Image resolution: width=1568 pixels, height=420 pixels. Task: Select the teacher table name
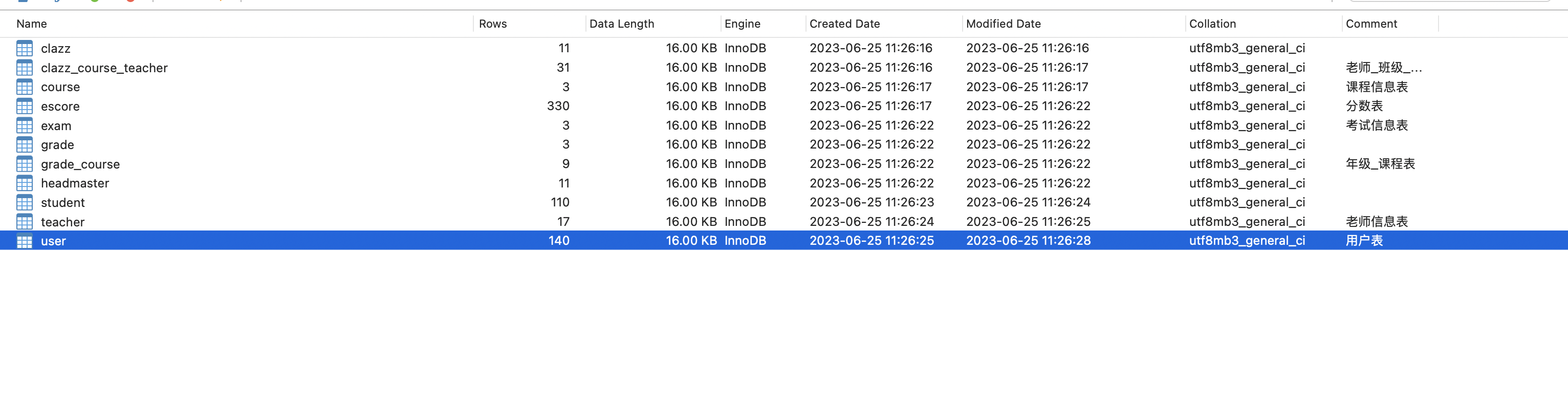63,222
